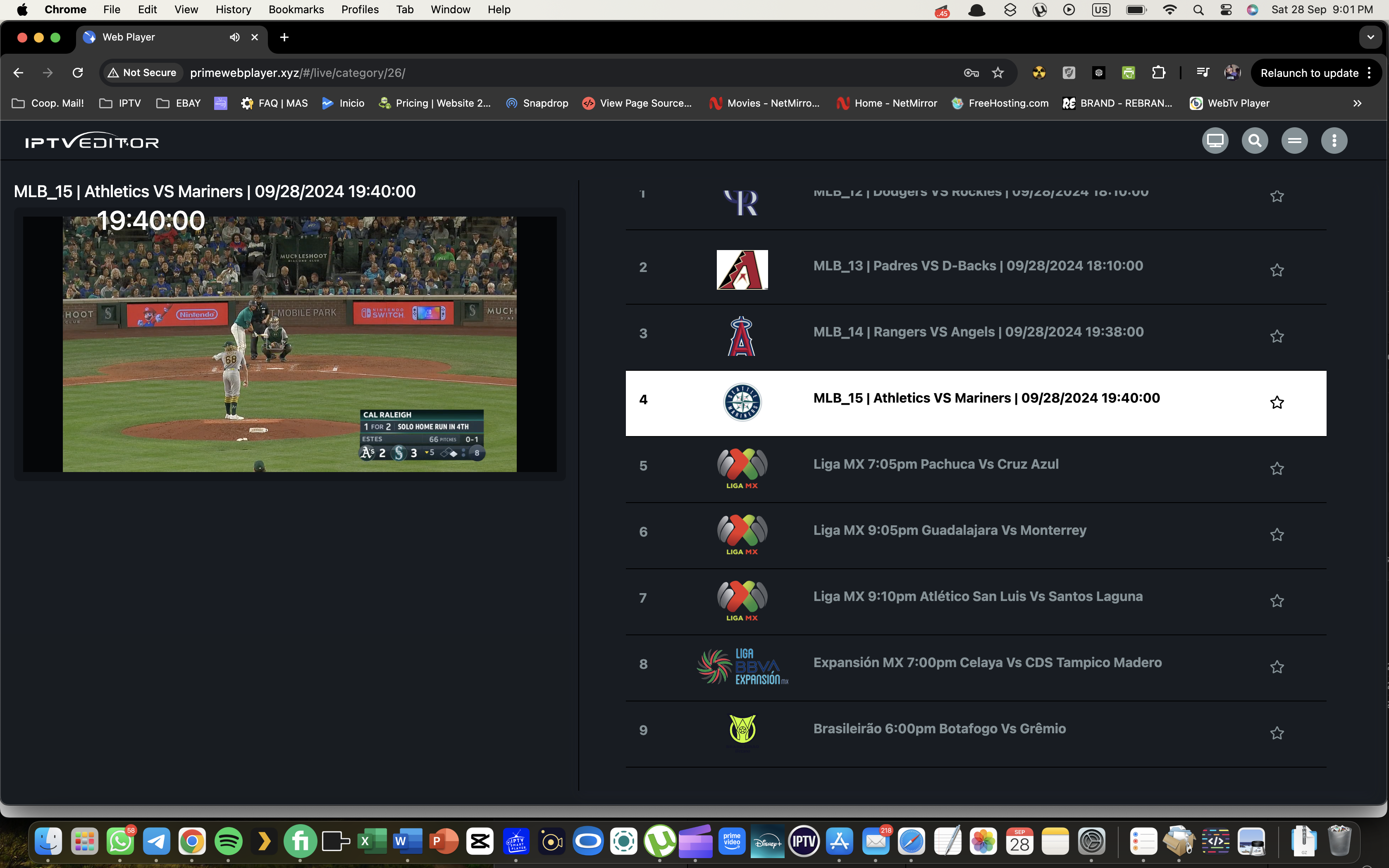The image size is (1389, 868).
Task: Open the Bookmarks menu in the menu bar
Action: 296,9
